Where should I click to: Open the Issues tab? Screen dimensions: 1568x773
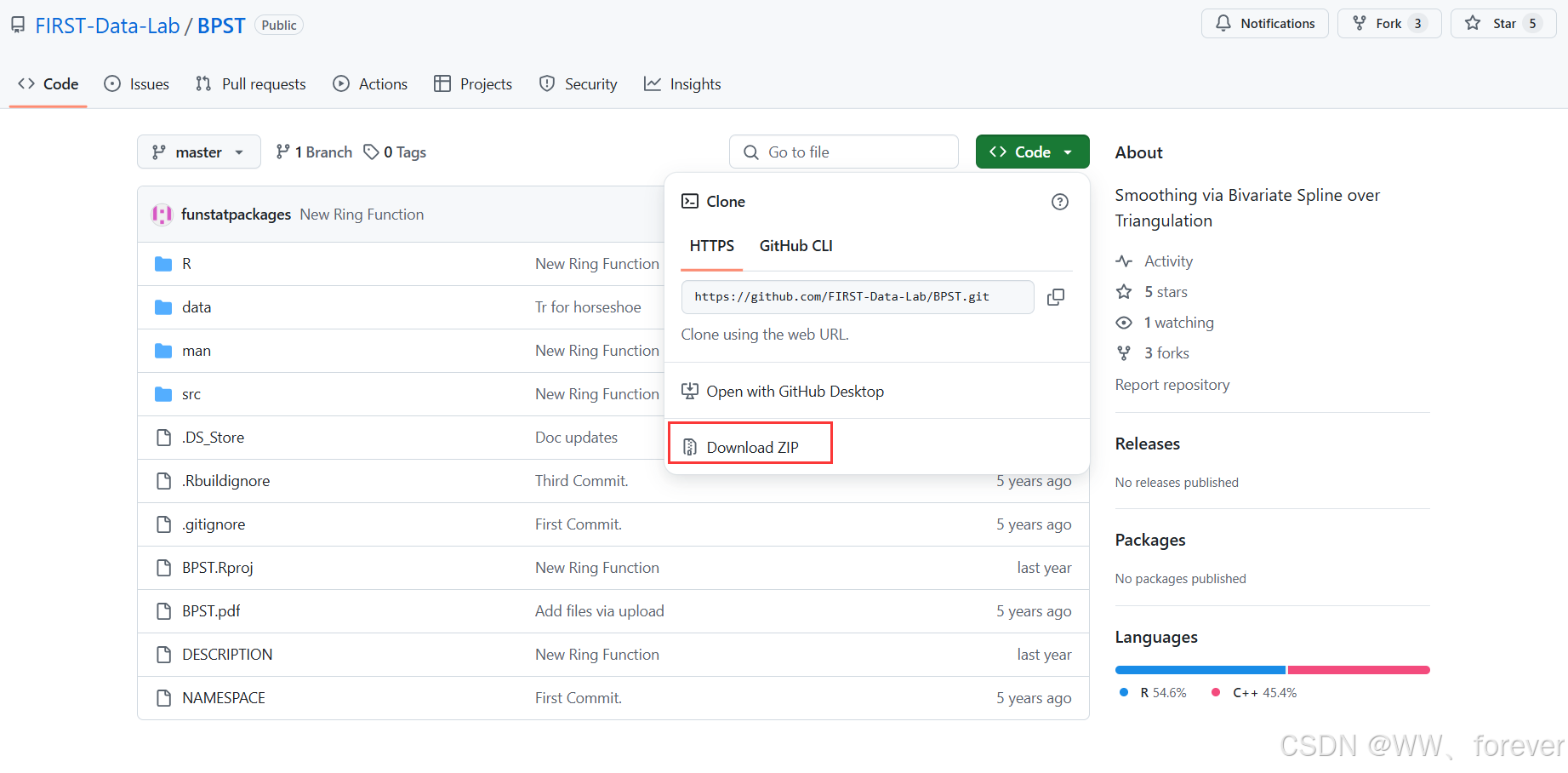[x=137, y=83]
